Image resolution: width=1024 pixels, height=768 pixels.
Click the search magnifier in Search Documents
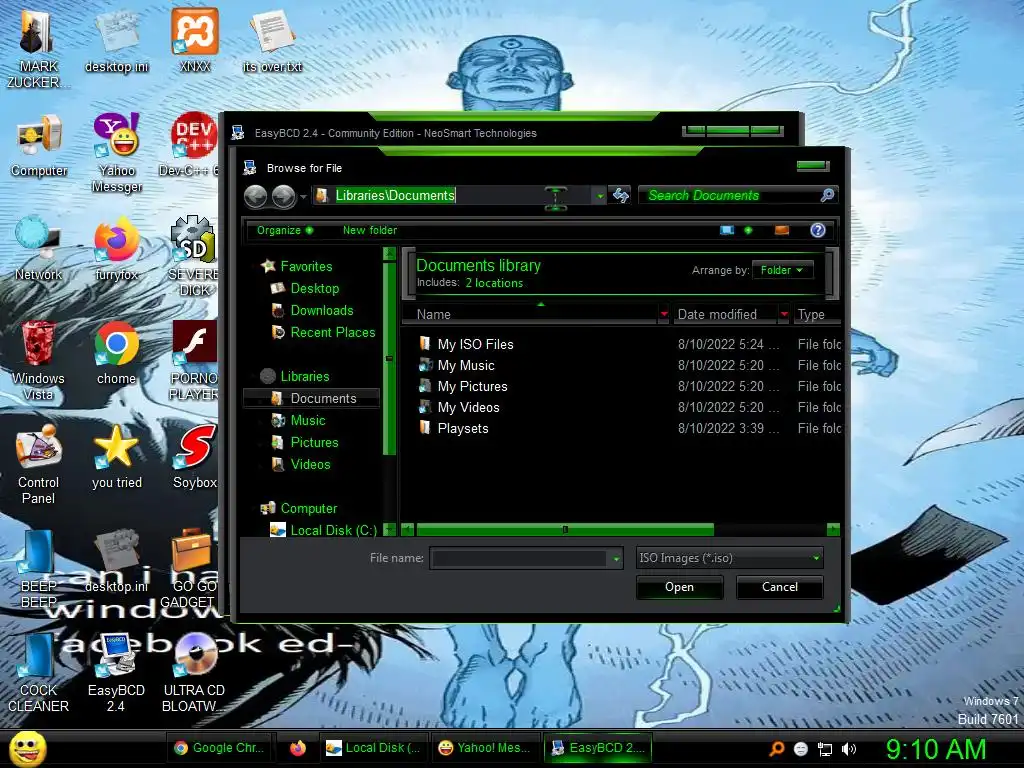tap(827, 195)
